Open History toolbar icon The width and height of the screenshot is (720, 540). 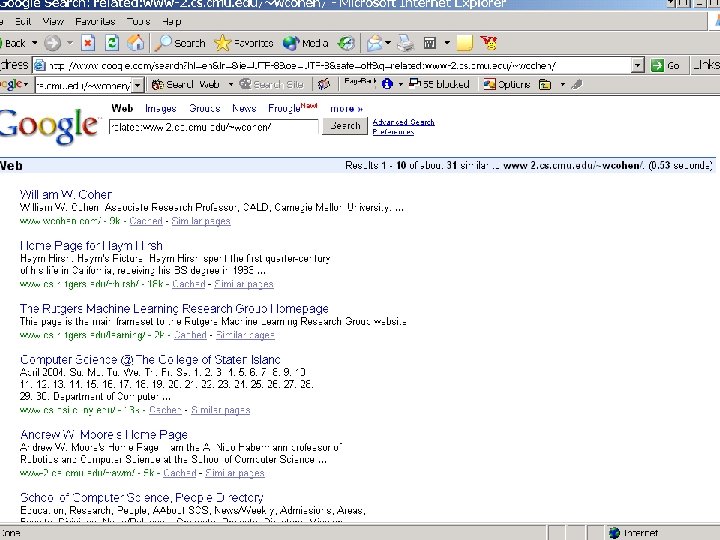[346, 43]
